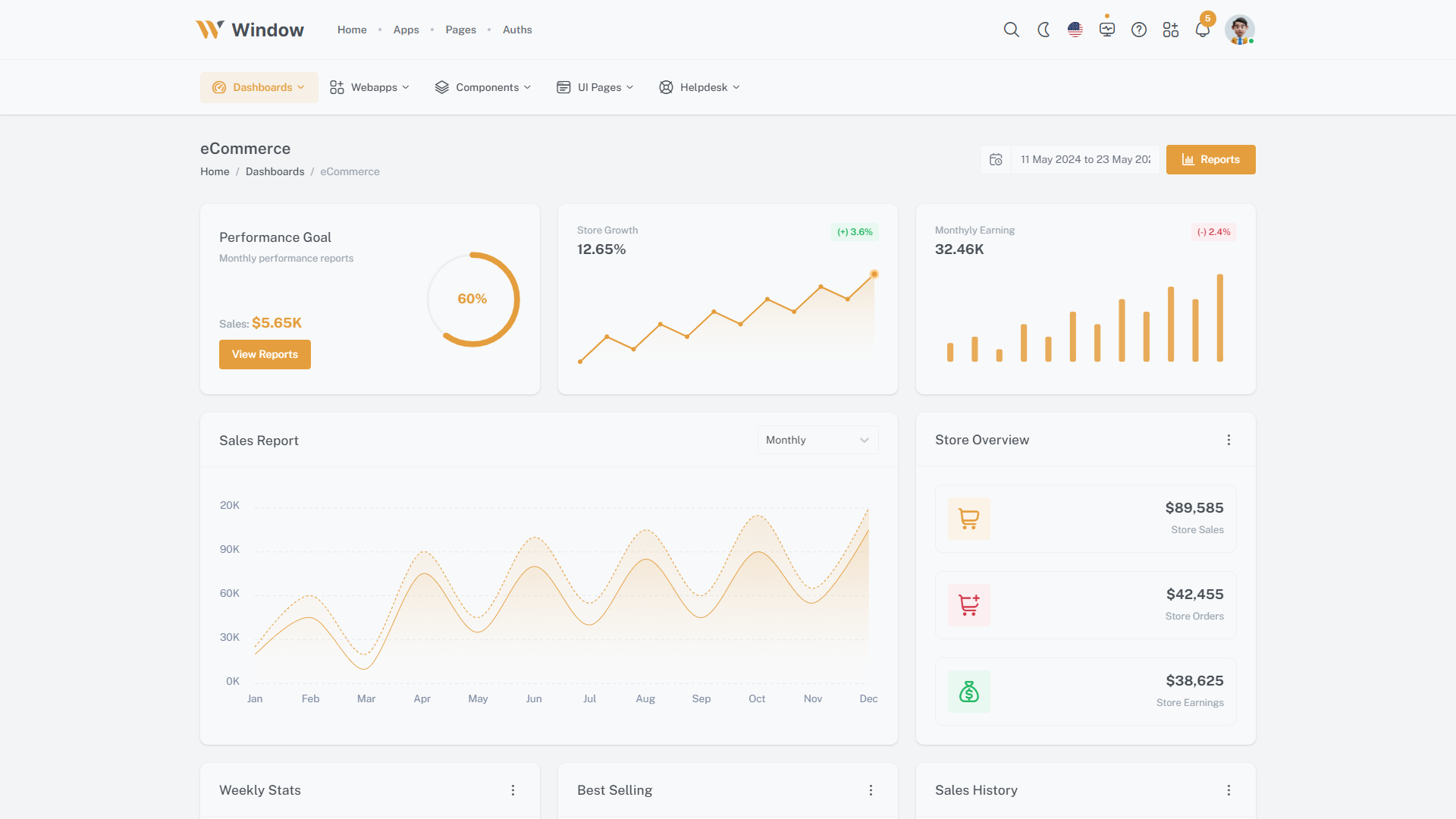Image resolution: width=1456 pixels, height=819 pixels.
Task: Open the search icon in the header
Action: point(1012,30)
